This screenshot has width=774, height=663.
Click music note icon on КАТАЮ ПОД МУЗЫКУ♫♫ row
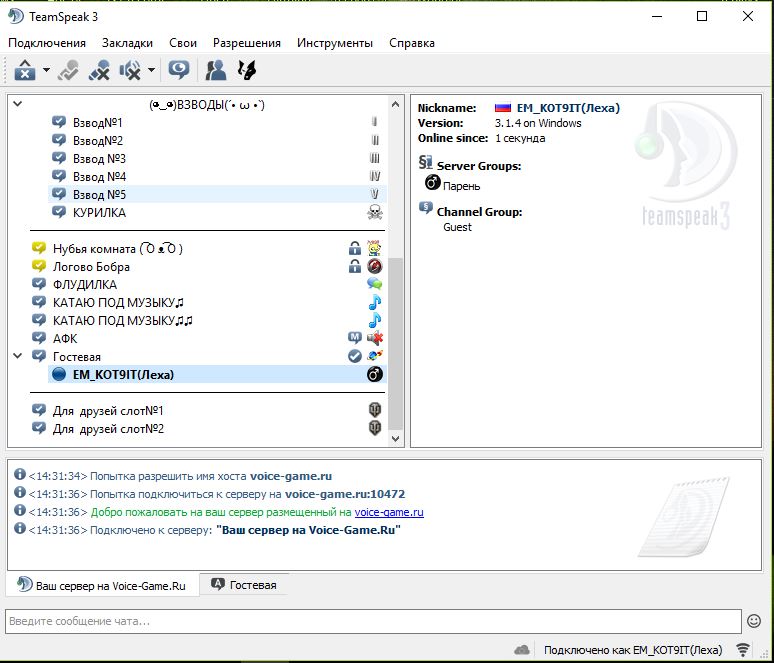pos(375,320)
